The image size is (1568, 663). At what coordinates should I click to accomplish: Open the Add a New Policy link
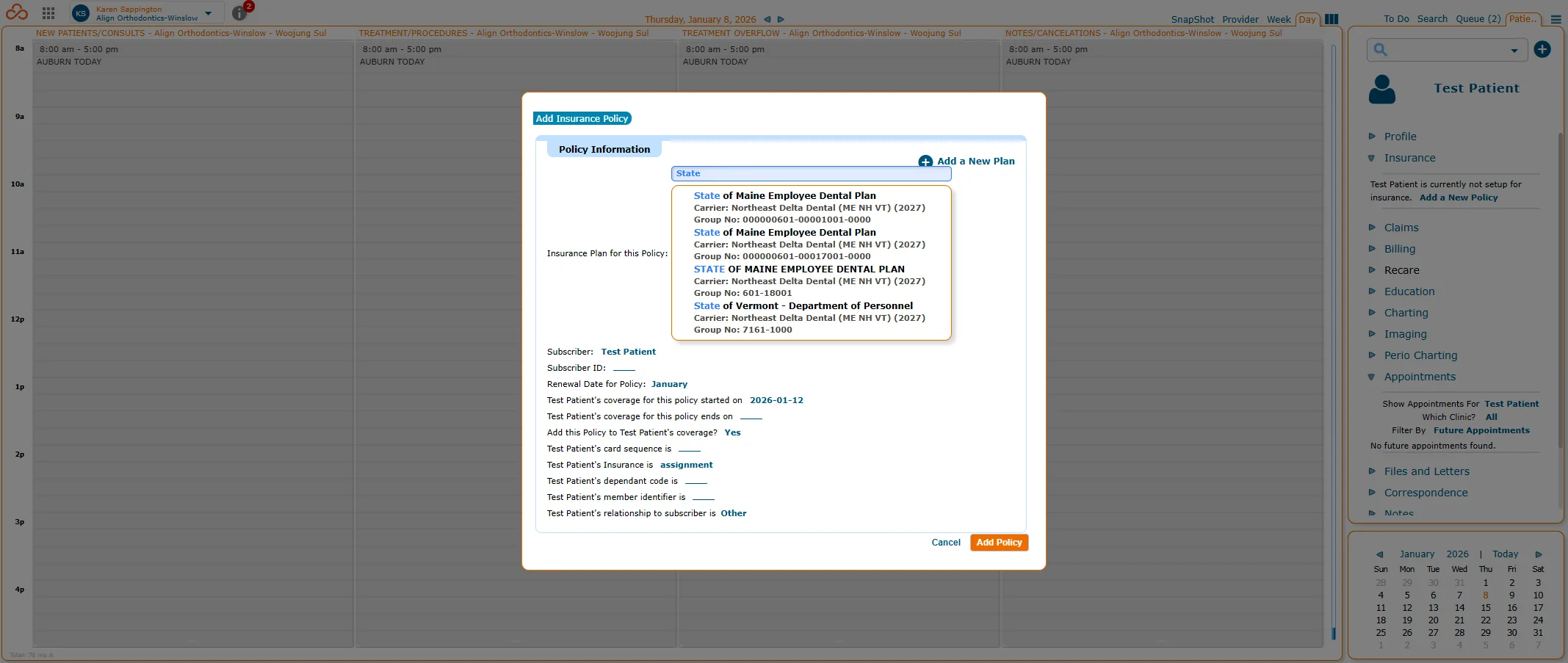(1458, 198)
